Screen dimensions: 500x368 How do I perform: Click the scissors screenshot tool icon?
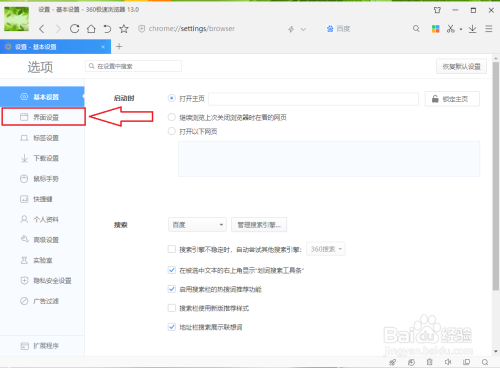[451, 29]
